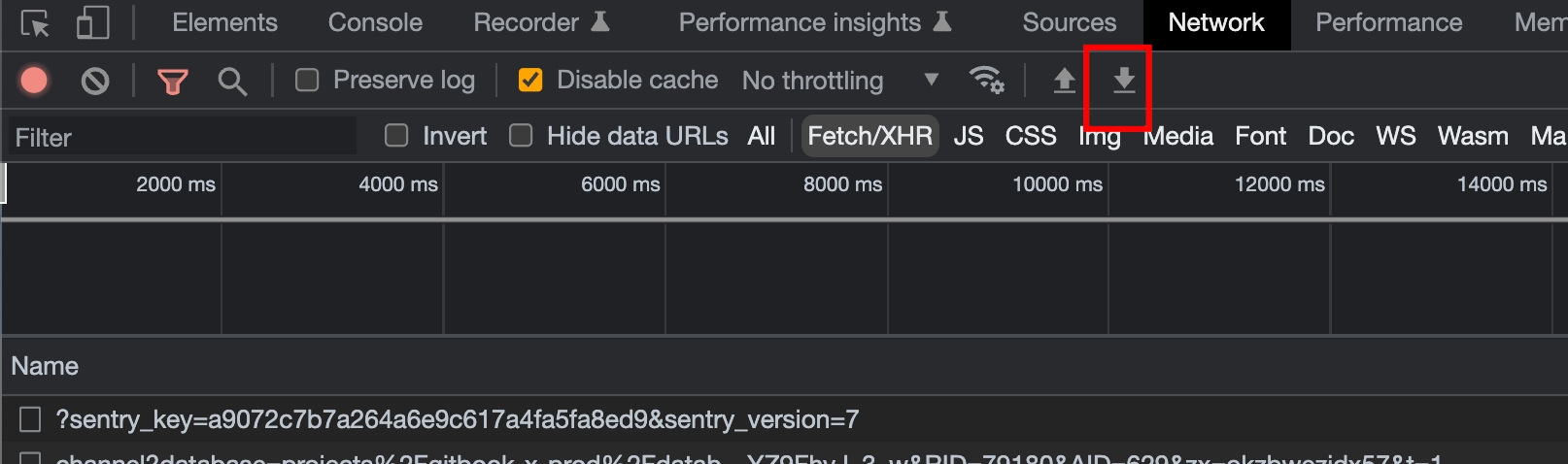Uncheck the Disable cache checkbox

point(530,80)
